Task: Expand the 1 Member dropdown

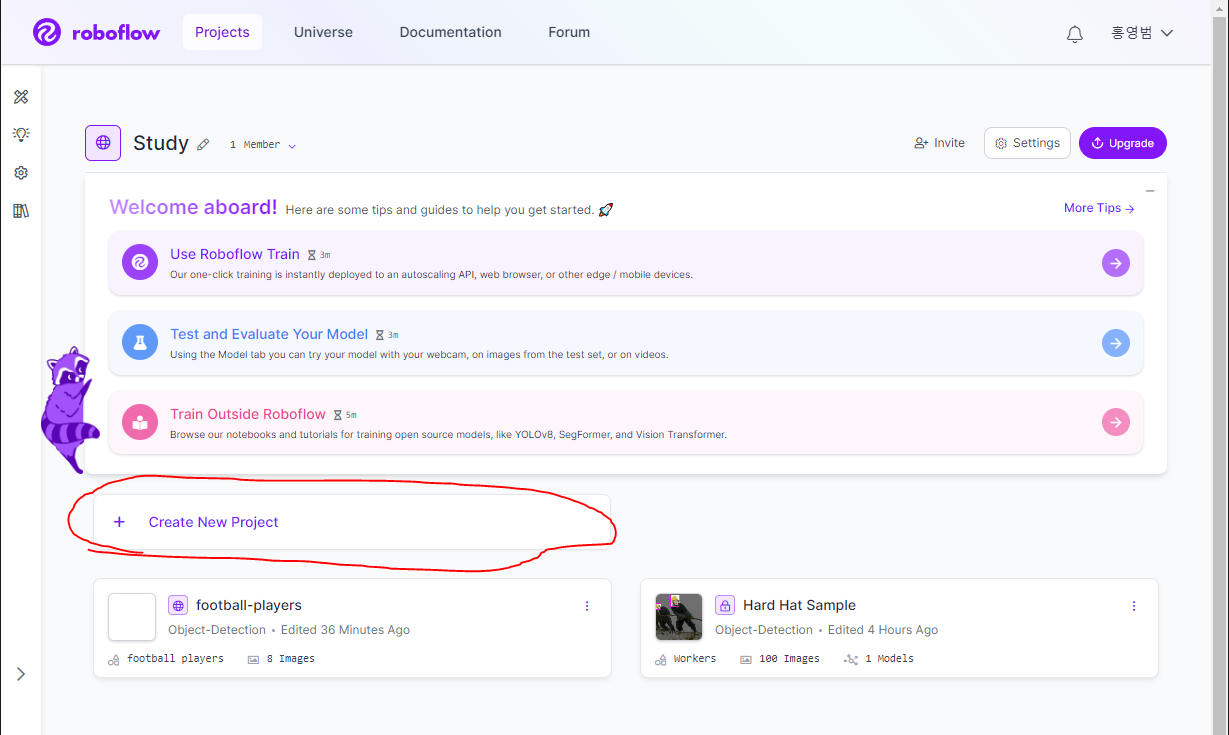Action: [x=263, y=145]
